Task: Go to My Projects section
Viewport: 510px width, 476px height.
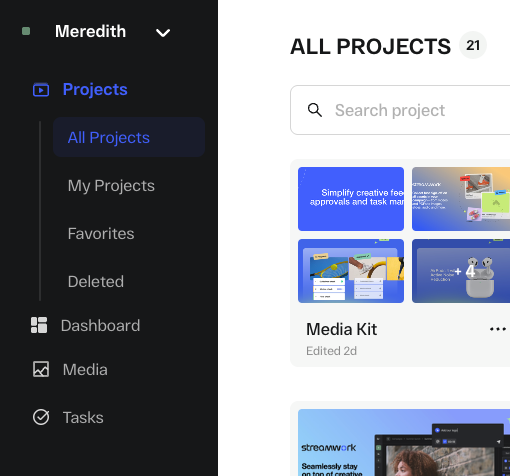Action: point(111,186)
